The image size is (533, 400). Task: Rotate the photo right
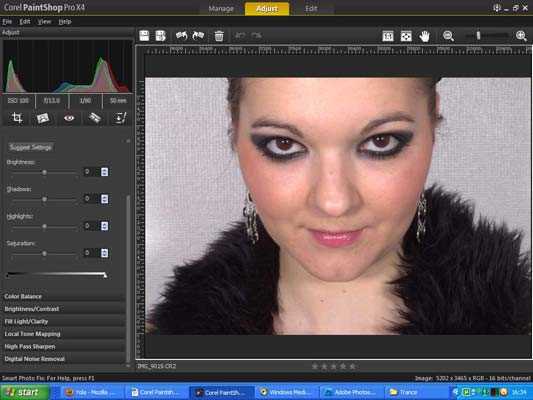(198, 35)
